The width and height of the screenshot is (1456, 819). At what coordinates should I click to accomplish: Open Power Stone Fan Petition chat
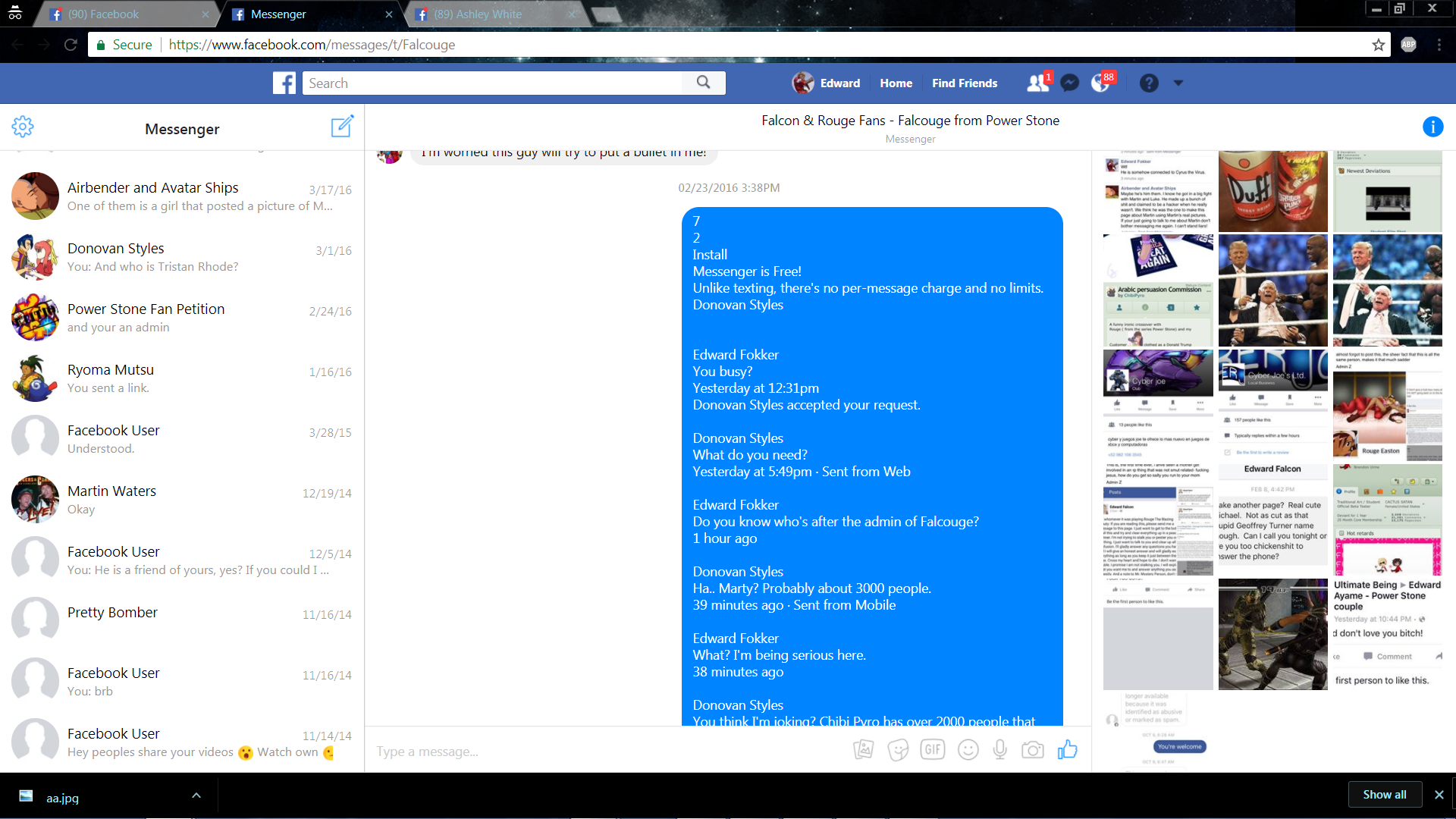(182, 318)
